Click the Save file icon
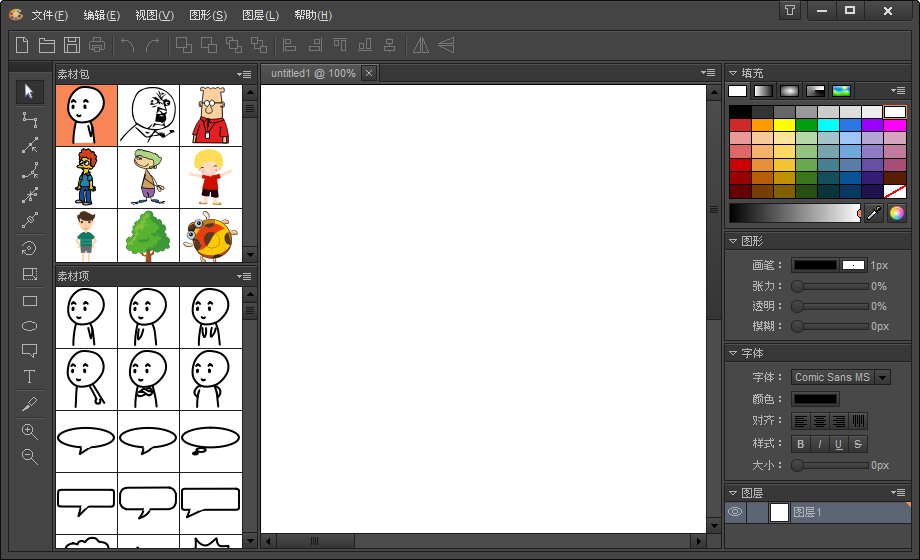 coord(72,45)
